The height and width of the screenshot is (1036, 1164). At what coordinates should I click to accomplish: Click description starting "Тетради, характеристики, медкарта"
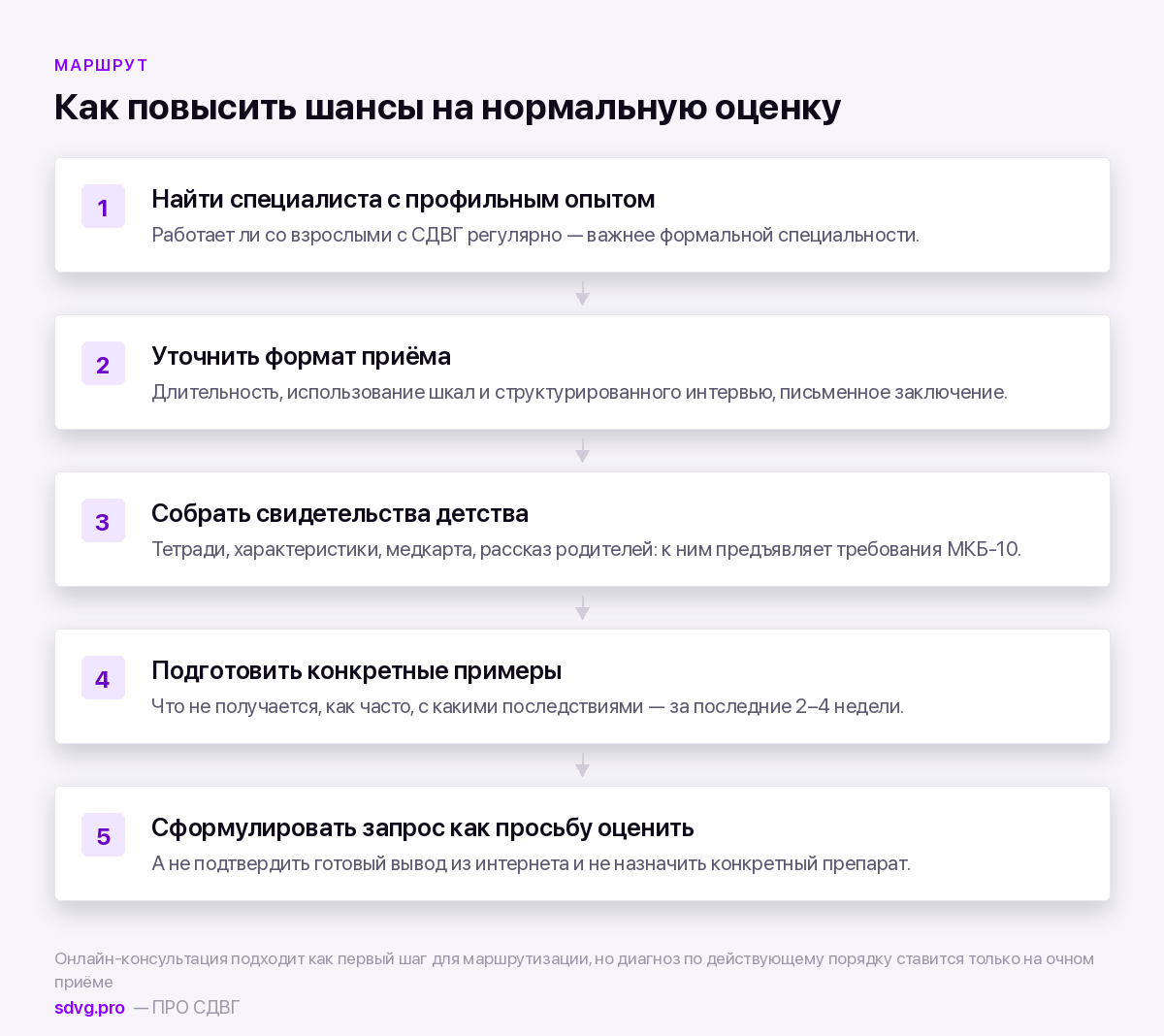(x=586, y=549)
